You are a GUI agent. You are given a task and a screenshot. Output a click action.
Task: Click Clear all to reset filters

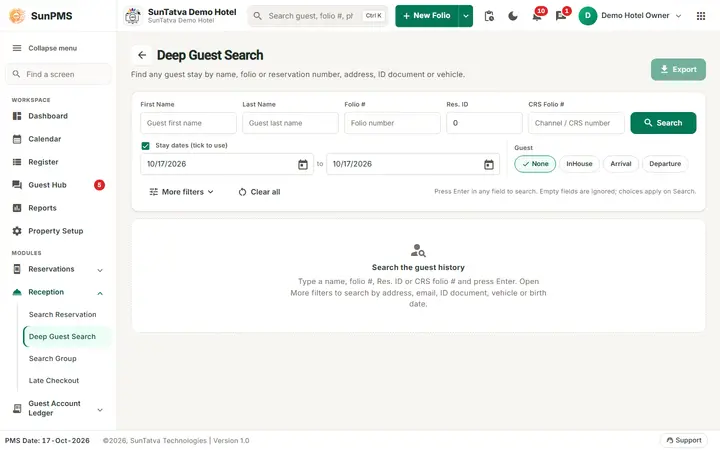point(259,192)
